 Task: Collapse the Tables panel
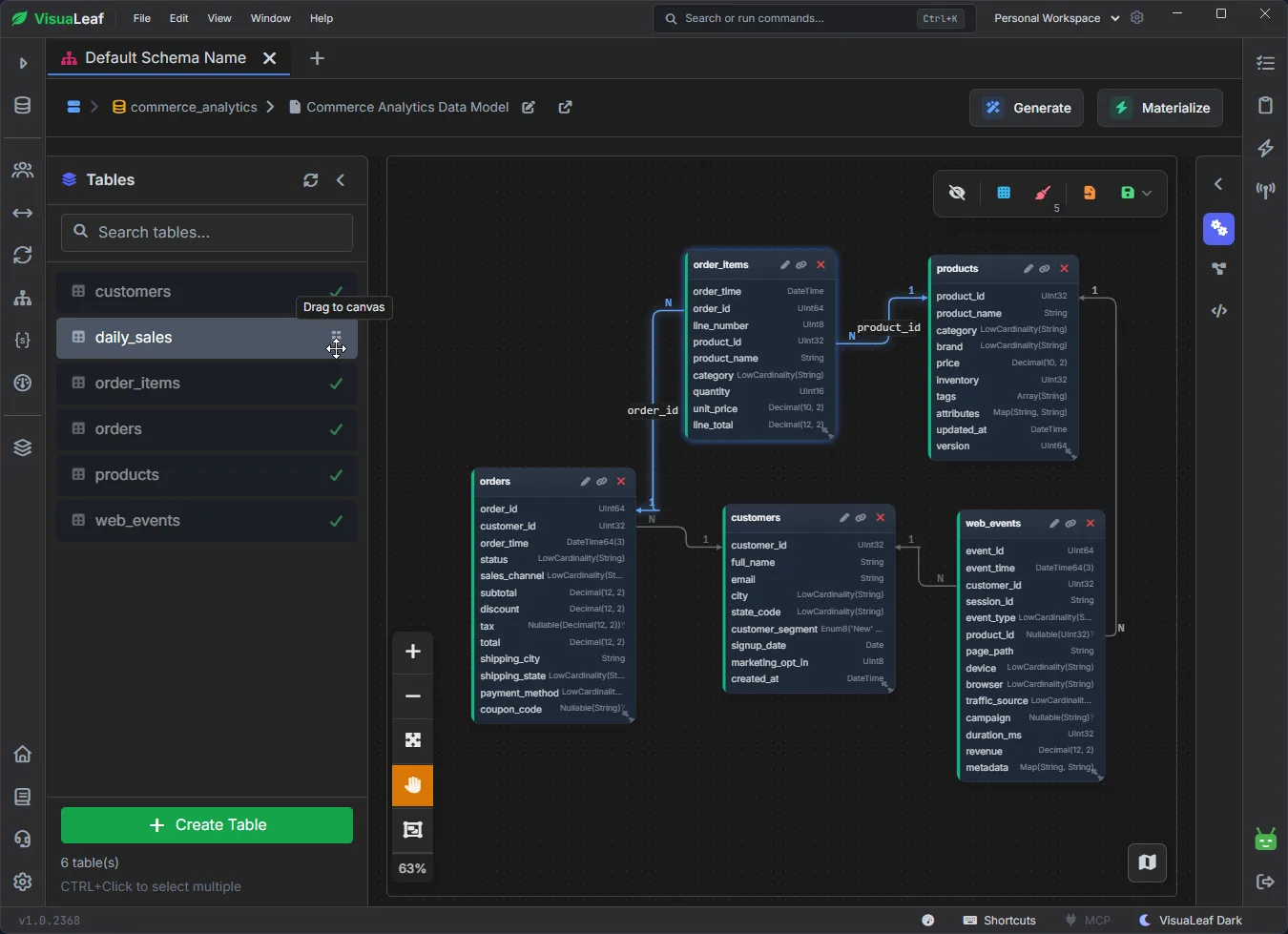tap(341, 180)
